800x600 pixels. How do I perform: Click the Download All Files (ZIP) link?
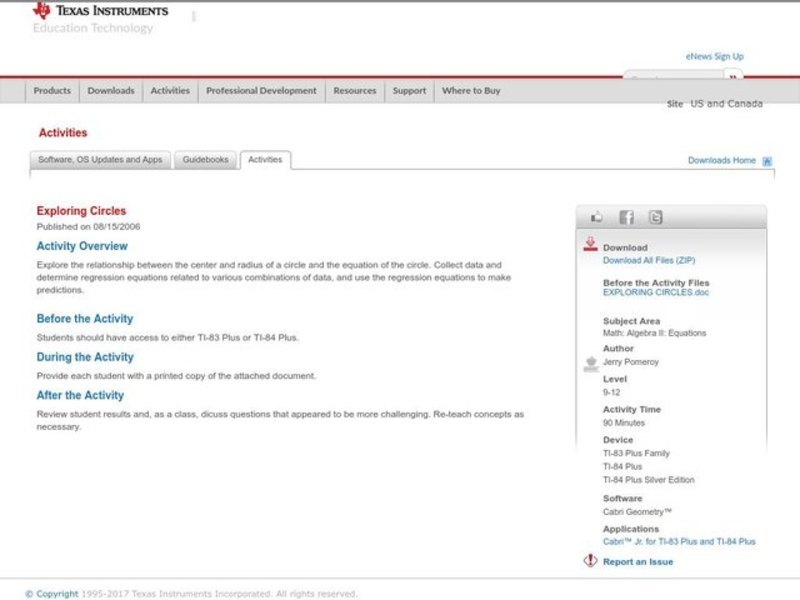click(x=649, y=260)
